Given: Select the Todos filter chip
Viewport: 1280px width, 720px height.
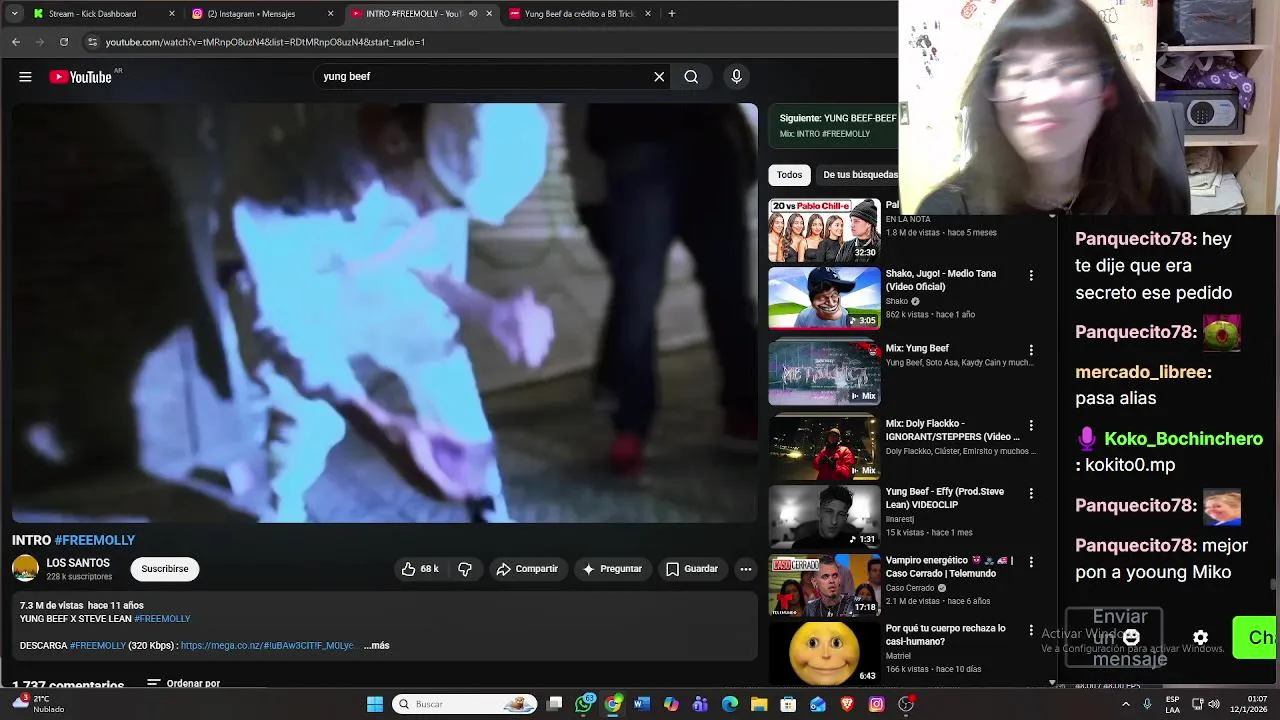Looking at the screenshot, I should click(790, 175).
